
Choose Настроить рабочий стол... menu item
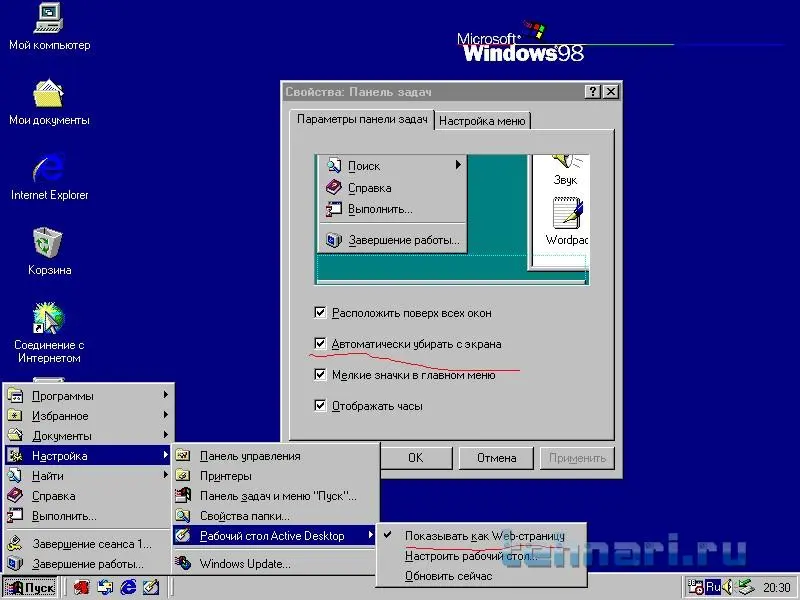coord(481,556)
